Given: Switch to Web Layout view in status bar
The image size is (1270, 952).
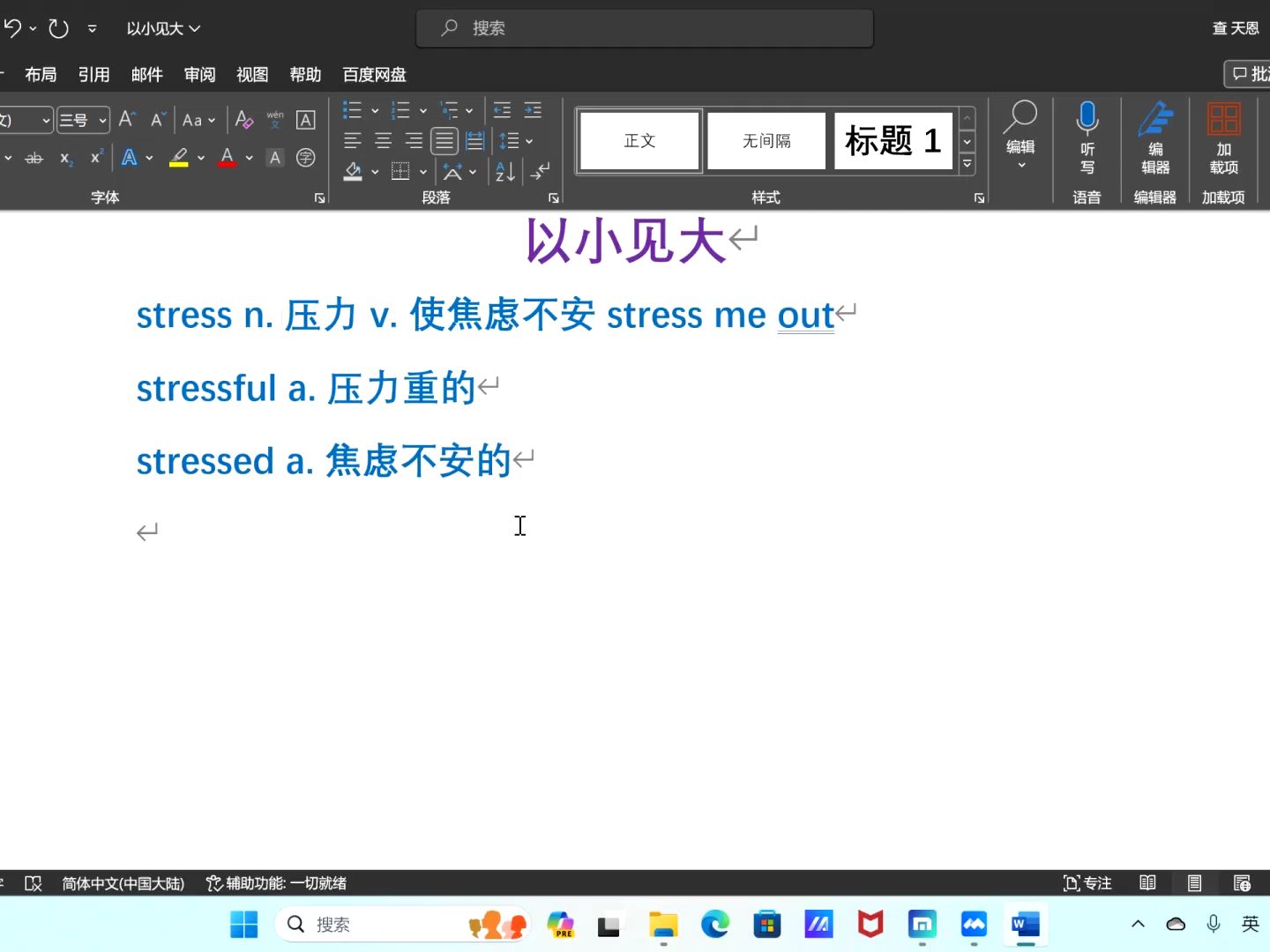Looking at the screenshot, I should tap(1242, 883).
